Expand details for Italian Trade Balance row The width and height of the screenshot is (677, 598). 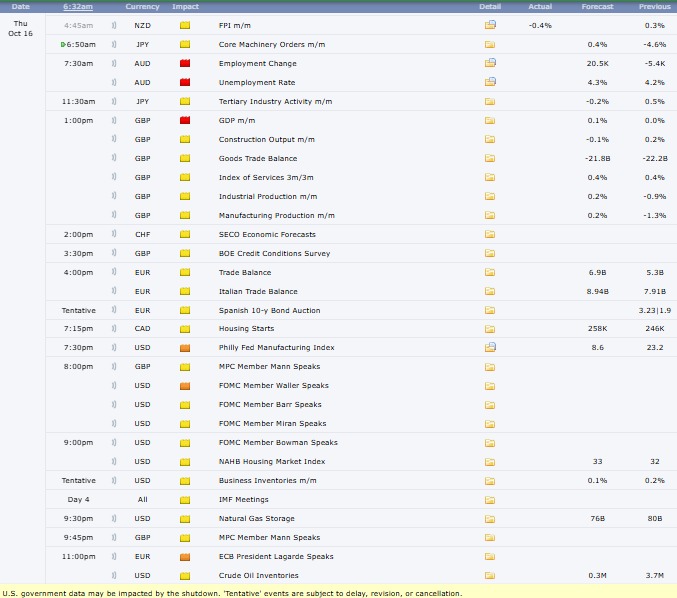[x=490, y=291]
